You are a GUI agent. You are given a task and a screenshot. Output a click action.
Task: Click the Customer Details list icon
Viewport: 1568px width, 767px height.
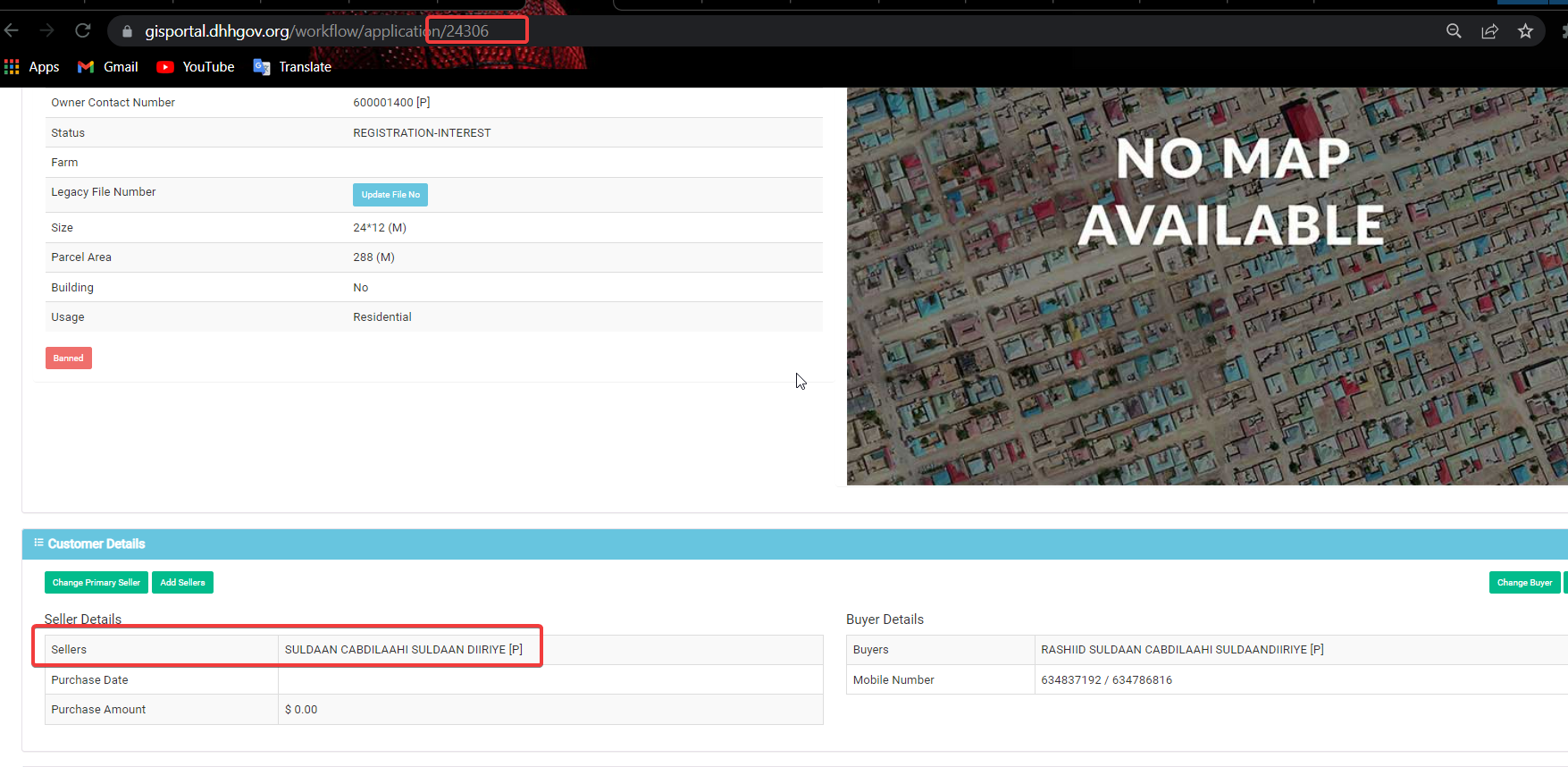[x=38, y=543]
